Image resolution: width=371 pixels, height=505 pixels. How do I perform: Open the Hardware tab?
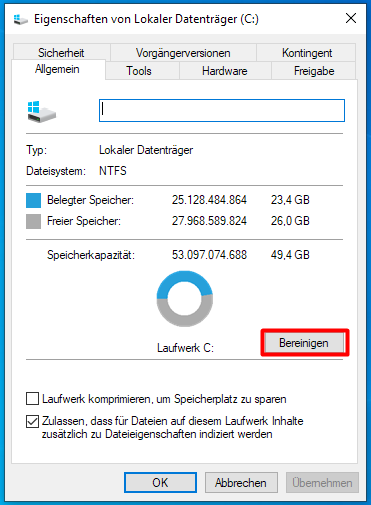225,71
